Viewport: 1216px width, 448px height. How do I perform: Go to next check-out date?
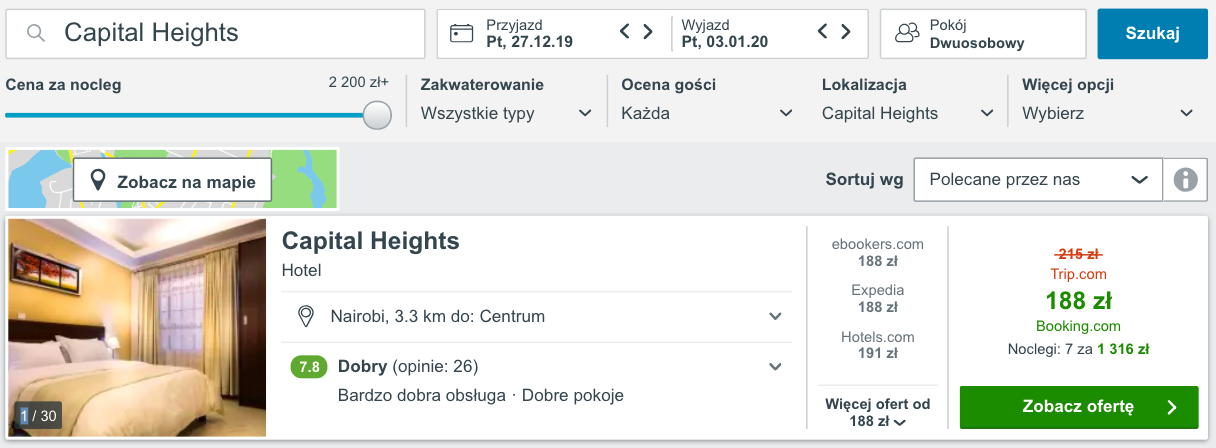point(846,32)
